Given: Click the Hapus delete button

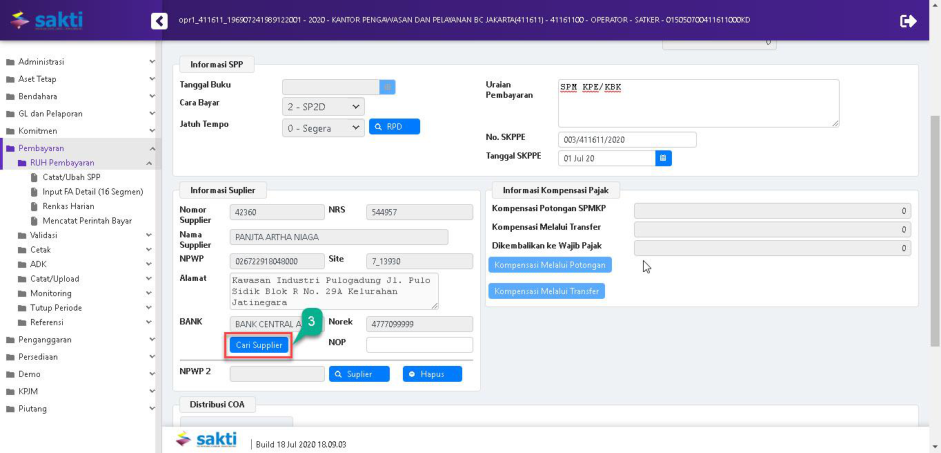Looking at the screenshot, I should (432, 374).
